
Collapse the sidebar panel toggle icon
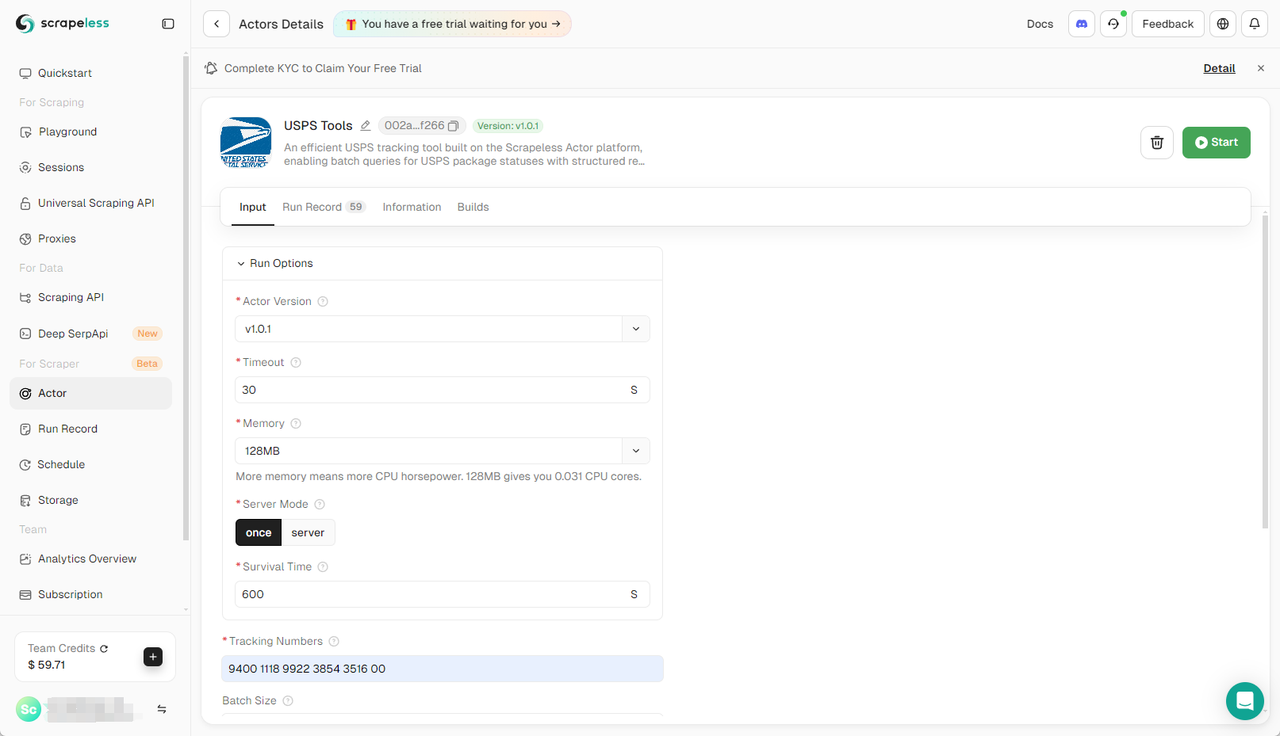pos(168,23)
